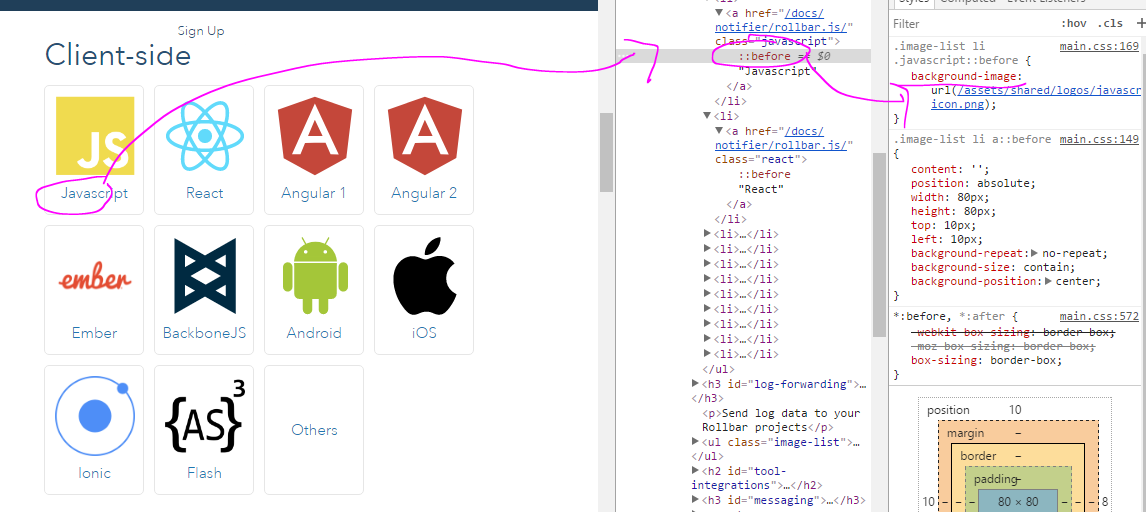Screen dimensions: 1146x512
Task: Focus the styles Filter input field
Action: (970, 23)
